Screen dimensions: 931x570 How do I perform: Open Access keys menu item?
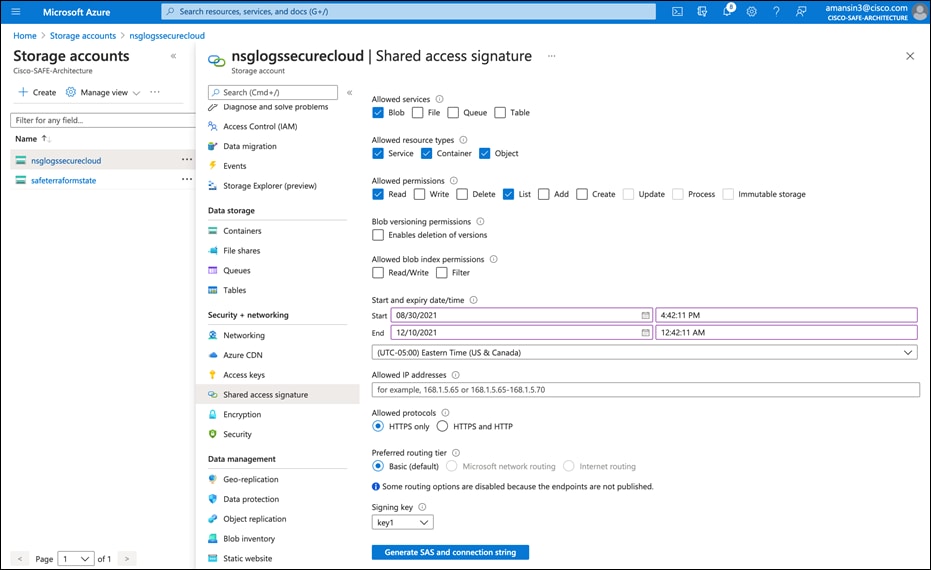point(243,375)
